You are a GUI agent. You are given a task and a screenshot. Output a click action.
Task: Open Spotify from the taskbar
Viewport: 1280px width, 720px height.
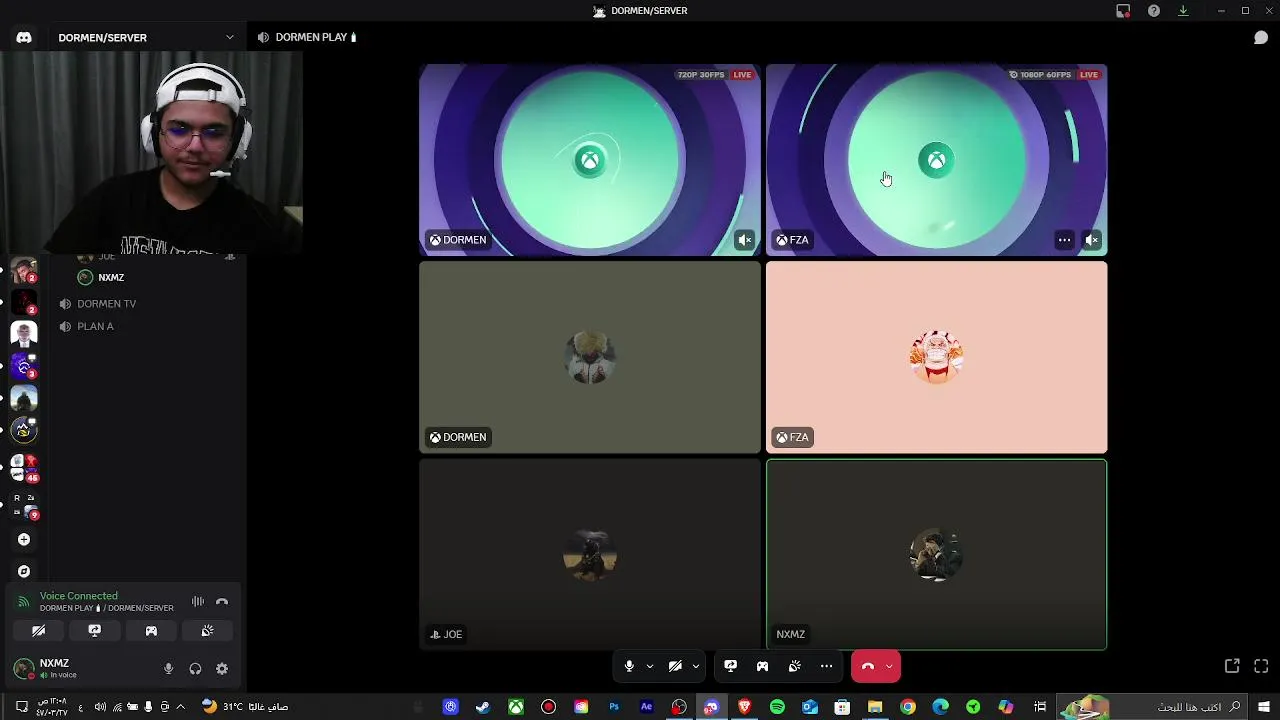point(777,707)
